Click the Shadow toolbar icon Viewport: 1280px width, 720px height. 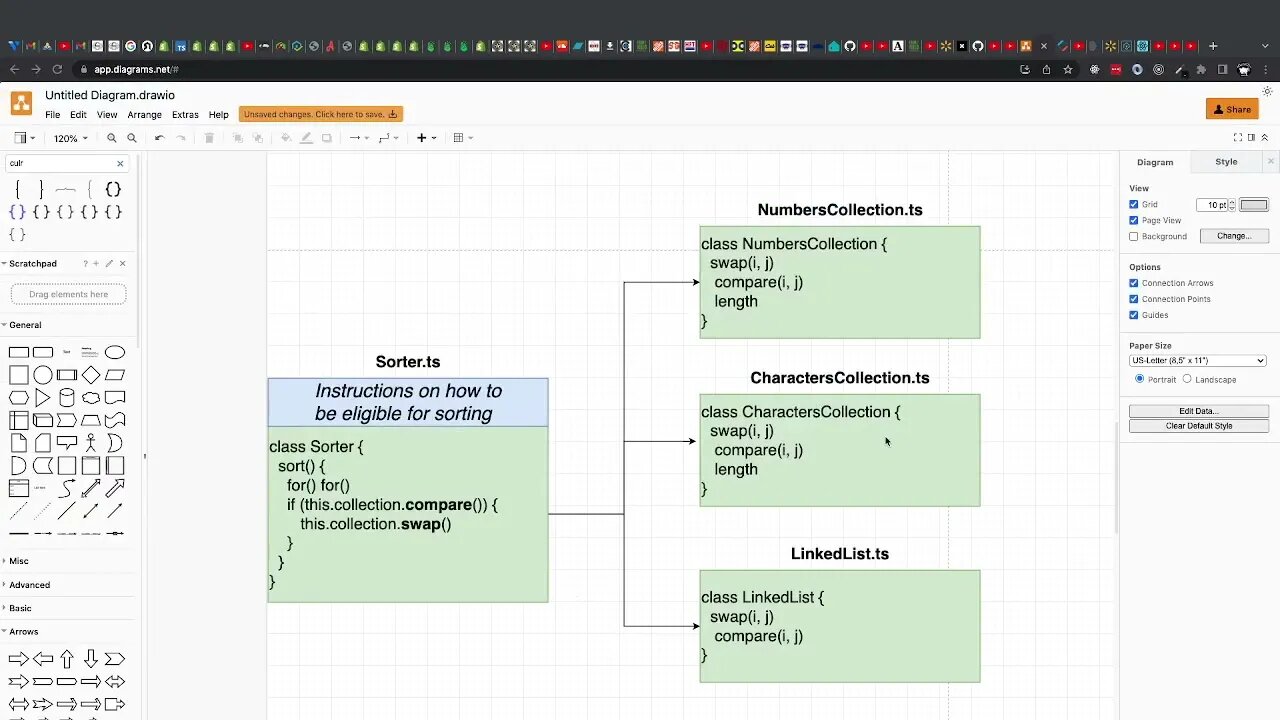click(326, 138)
